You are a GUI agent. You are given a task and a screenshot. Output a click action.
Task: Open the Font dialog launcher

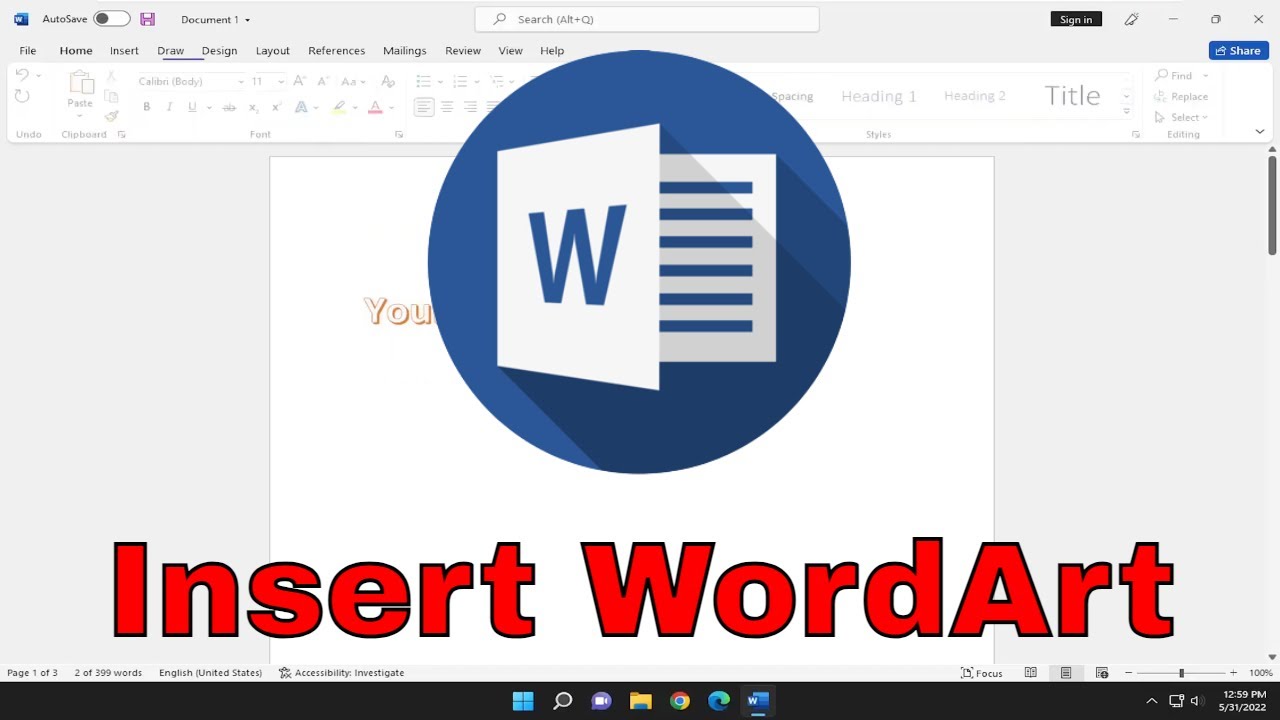click(x=399, y=134)
